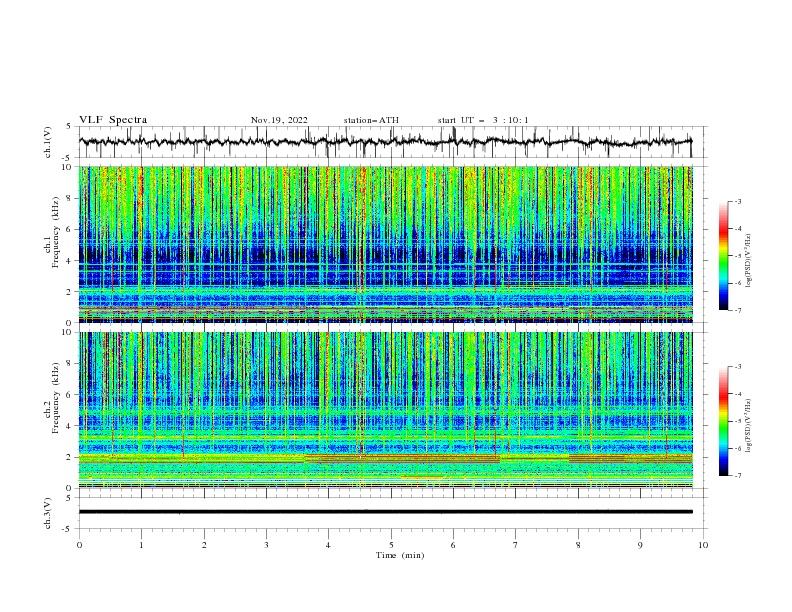The height and width of the screenshot is (612, 792).
Task: Click the 'station=ATH' label
Action: [371, 120]
